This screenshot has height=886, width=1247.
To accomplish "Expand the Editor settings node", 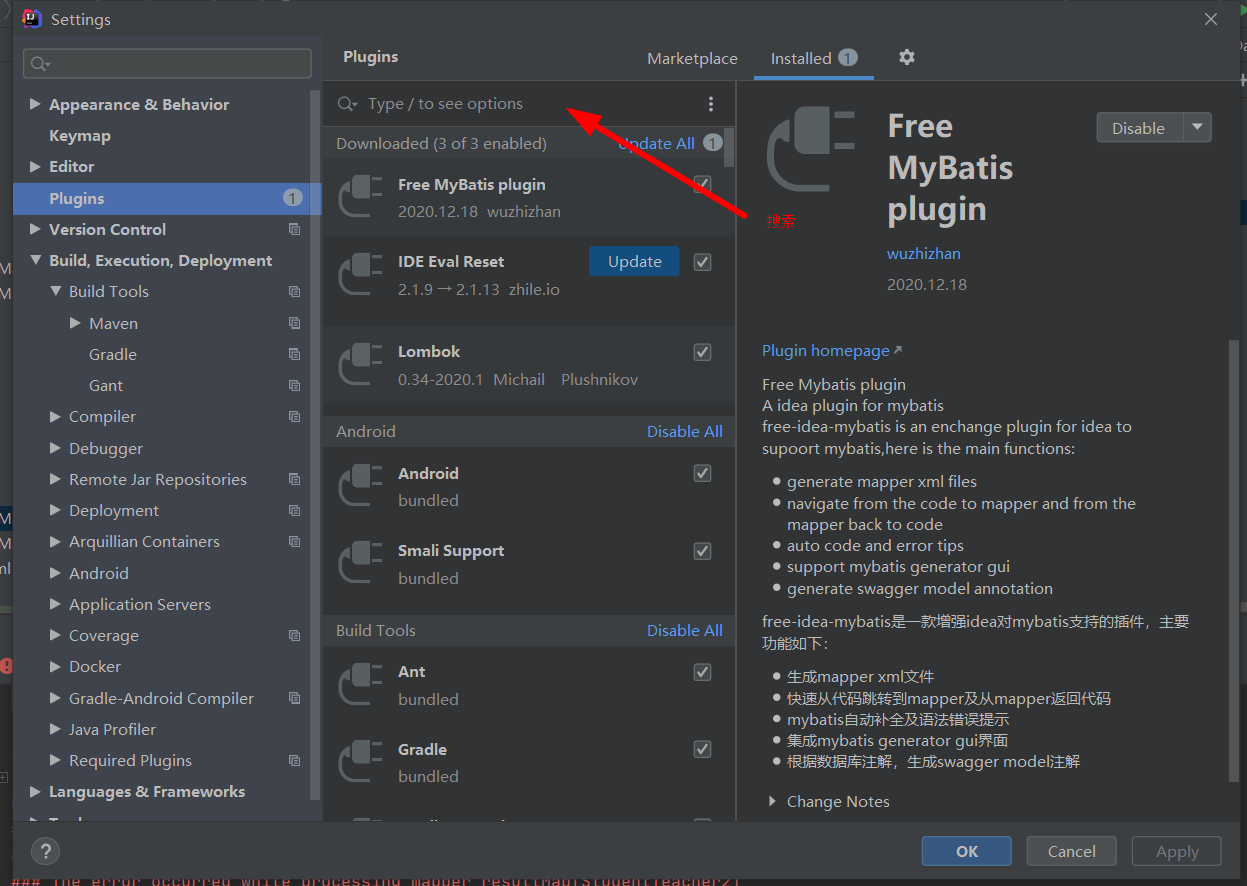I will pyautogui.click(x=36, y=166).
